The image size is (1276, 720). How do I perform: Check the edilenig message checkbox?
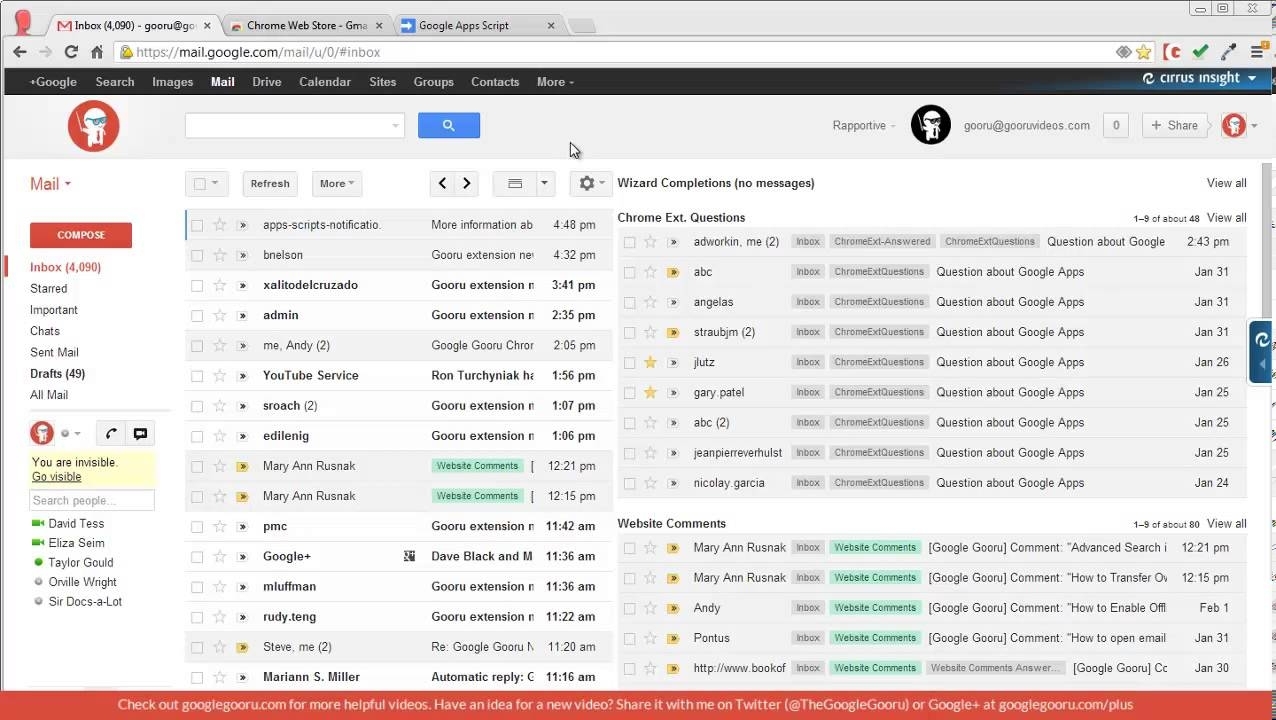click(x=197, y=436)
